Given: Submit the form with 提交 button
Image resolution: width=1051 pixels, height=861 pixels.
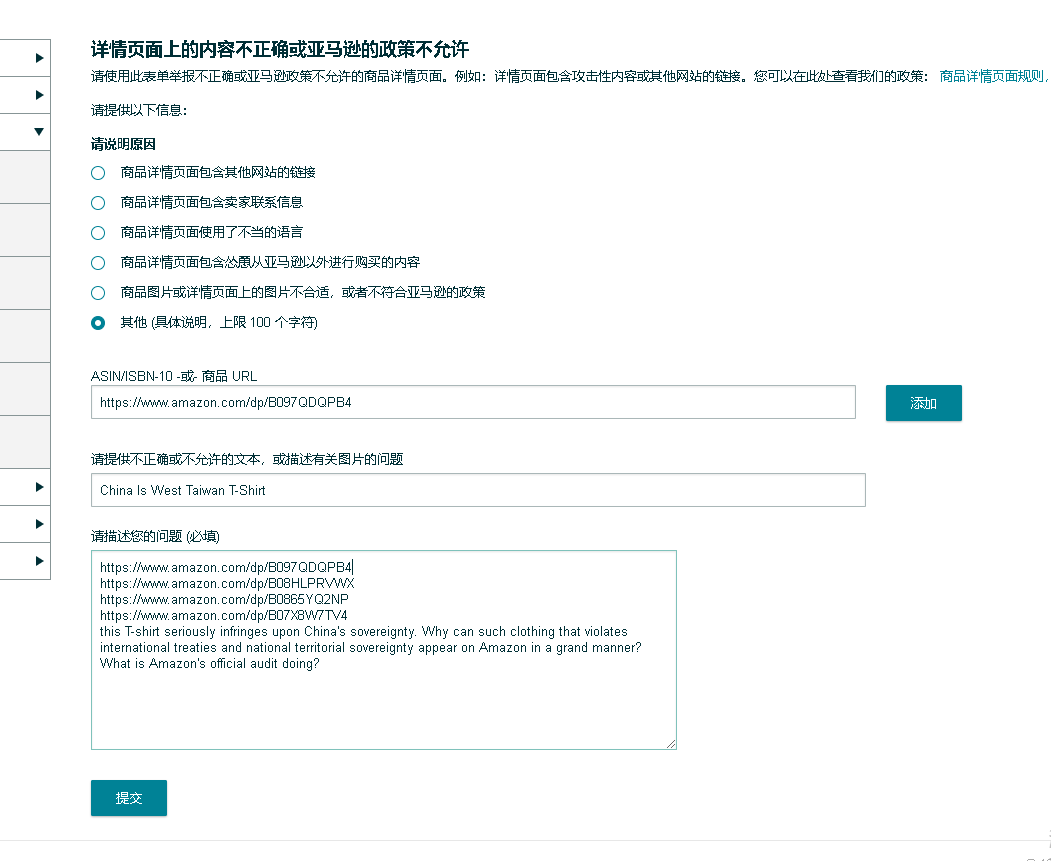Looking at the screenshot, I should tap(129, 797).
